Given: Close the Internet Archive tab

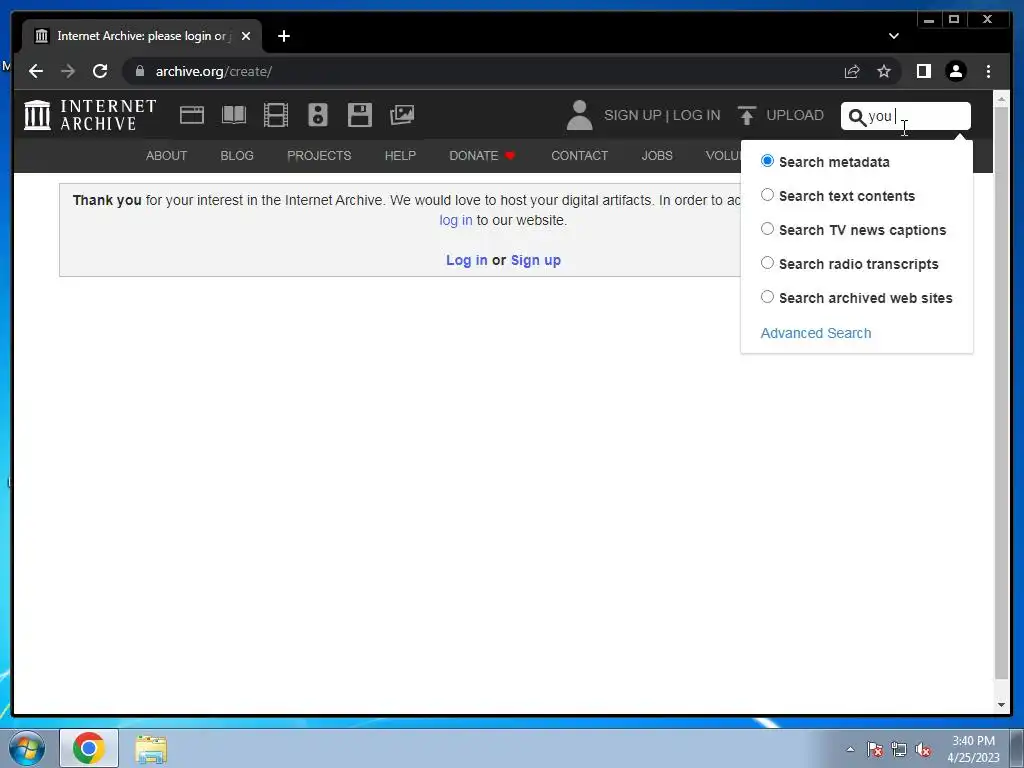Looking at the screenshot, I should [x=246, y=36].
